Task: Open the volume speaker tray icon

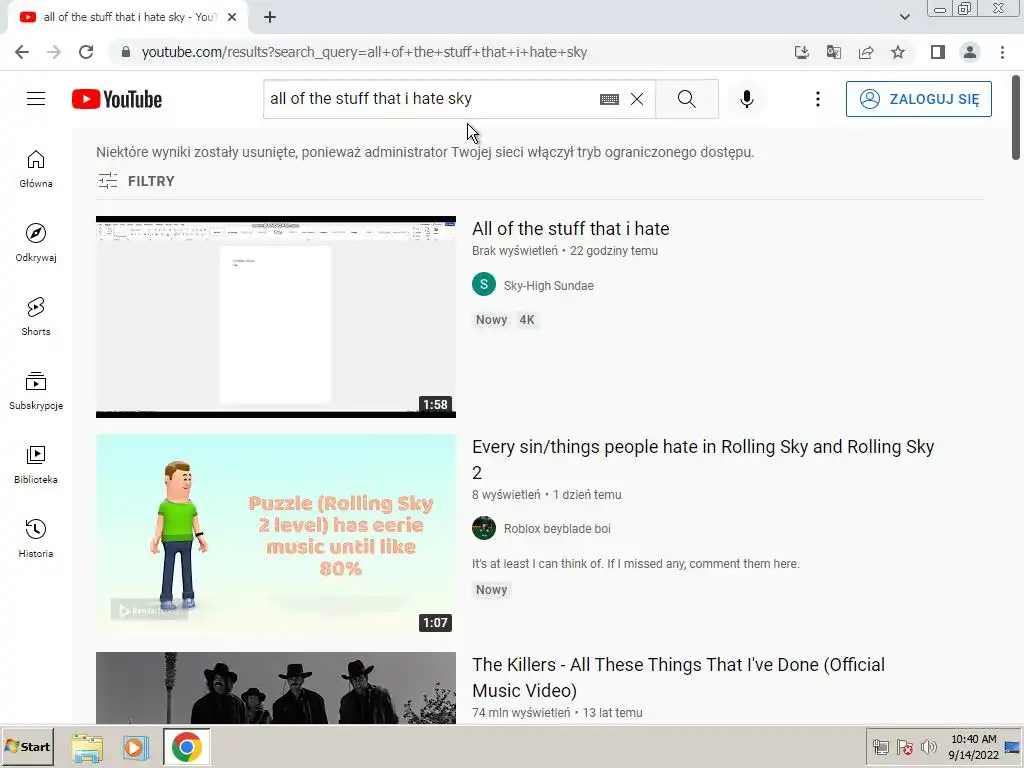Action: tap(928, 747)
